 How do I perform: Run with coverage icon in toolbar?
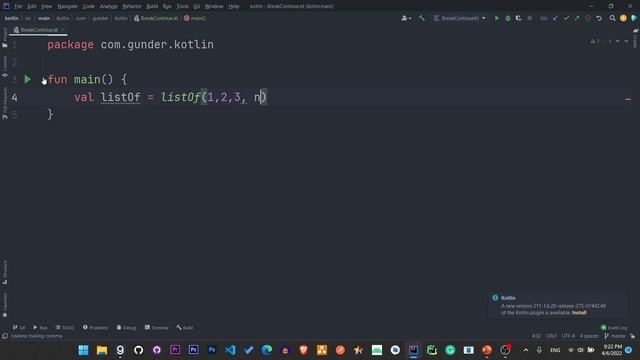pyautogui.click(x=518, y=18)
